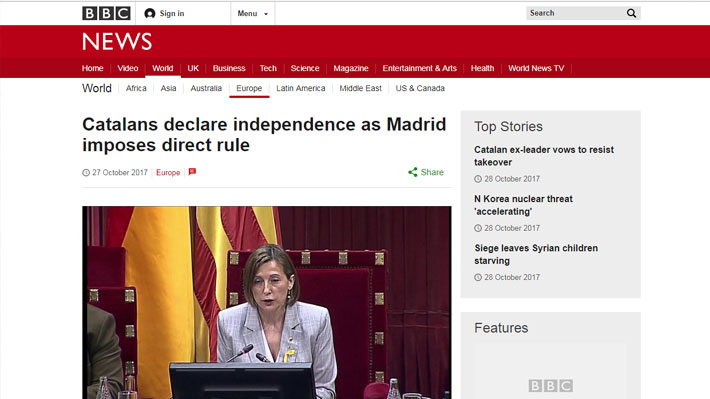Image resolution: width=710 pixels, height=399 pixels.
Task: Click the Sign in account icon
Action: pyautogui.click(x=149, y=14)
